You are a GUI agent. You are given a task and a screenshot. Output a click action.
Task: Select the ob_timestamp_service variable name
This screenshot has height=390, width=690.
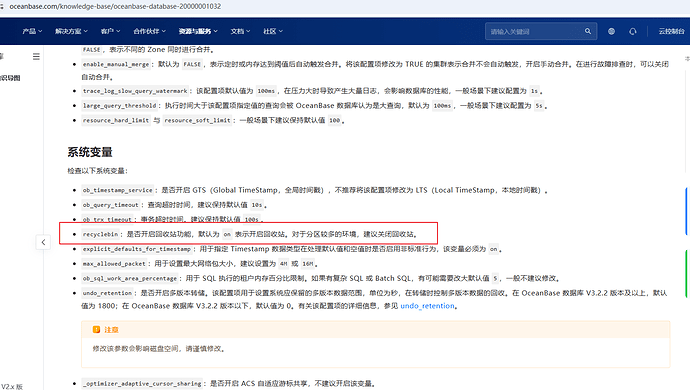pyautogui.click(x=117, y=190)
